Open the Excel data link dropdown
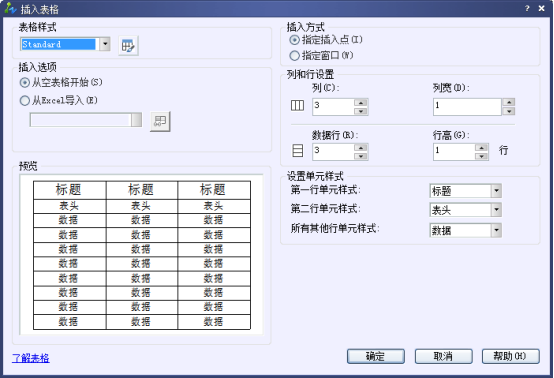 [x=136, y=120]
